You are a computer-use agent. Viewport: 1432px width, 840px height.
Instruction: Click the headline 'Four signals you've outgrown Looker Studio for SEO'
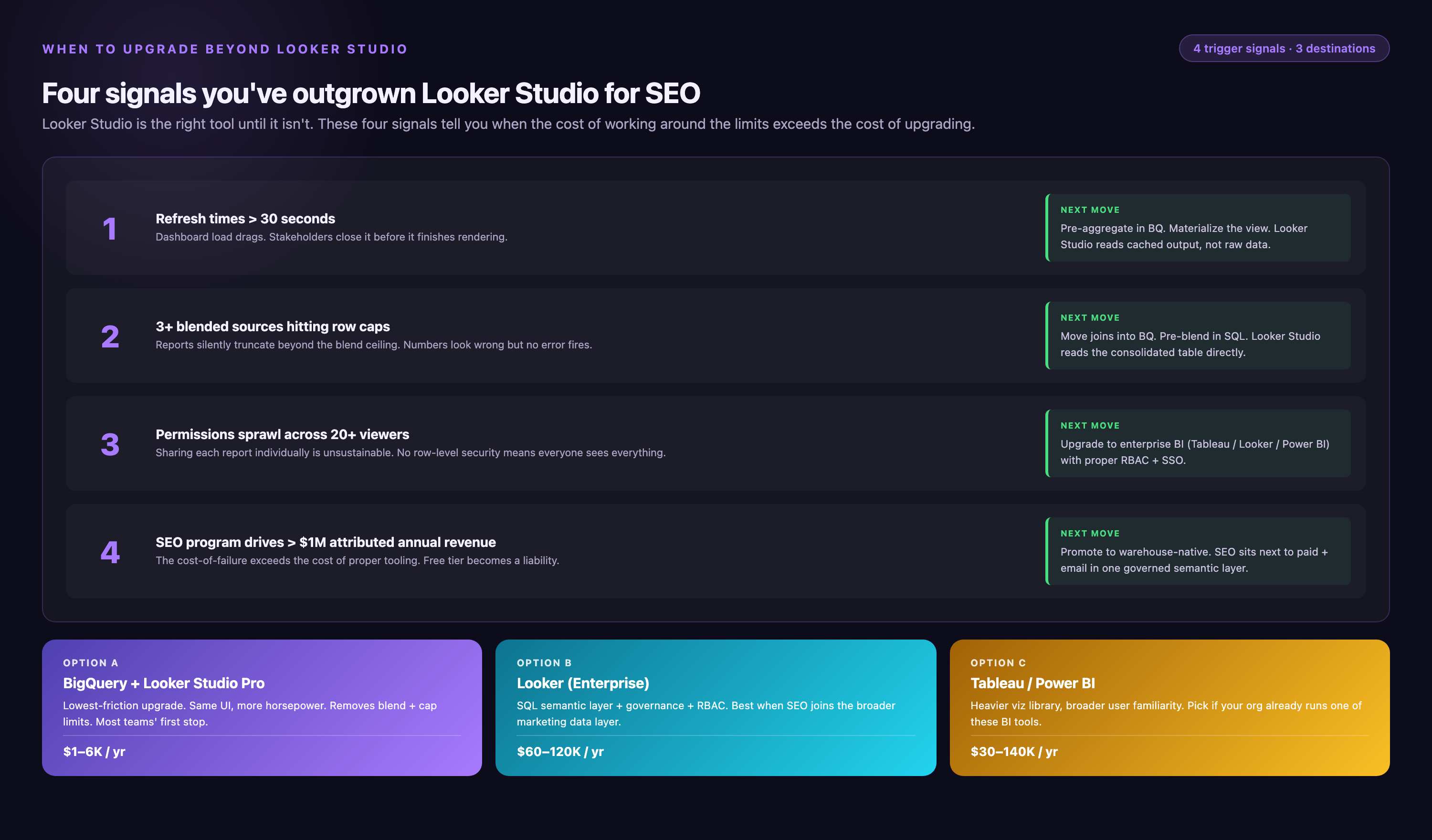(x=371, y=93)
